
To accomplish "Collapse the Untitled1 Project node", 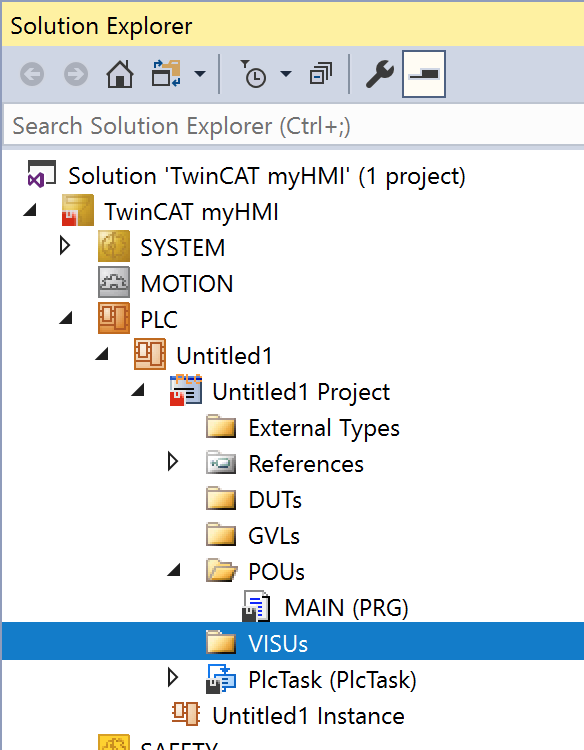I will [138, 390].
